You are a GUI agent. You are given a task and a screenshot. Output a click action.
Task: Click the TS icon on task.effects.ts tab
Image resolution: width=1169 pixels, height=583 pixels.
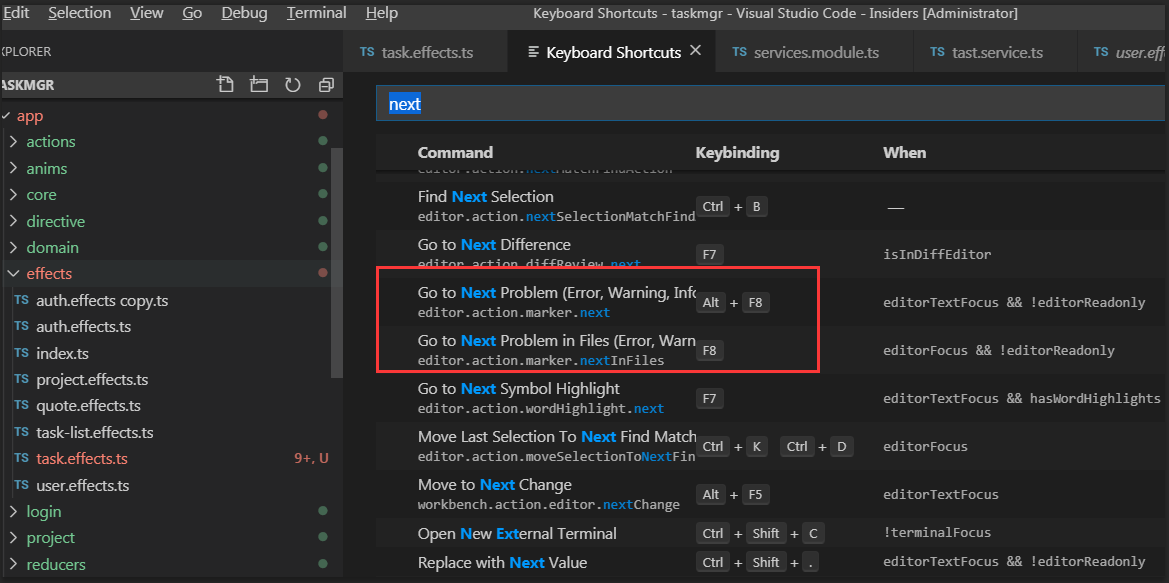[367, 52]
